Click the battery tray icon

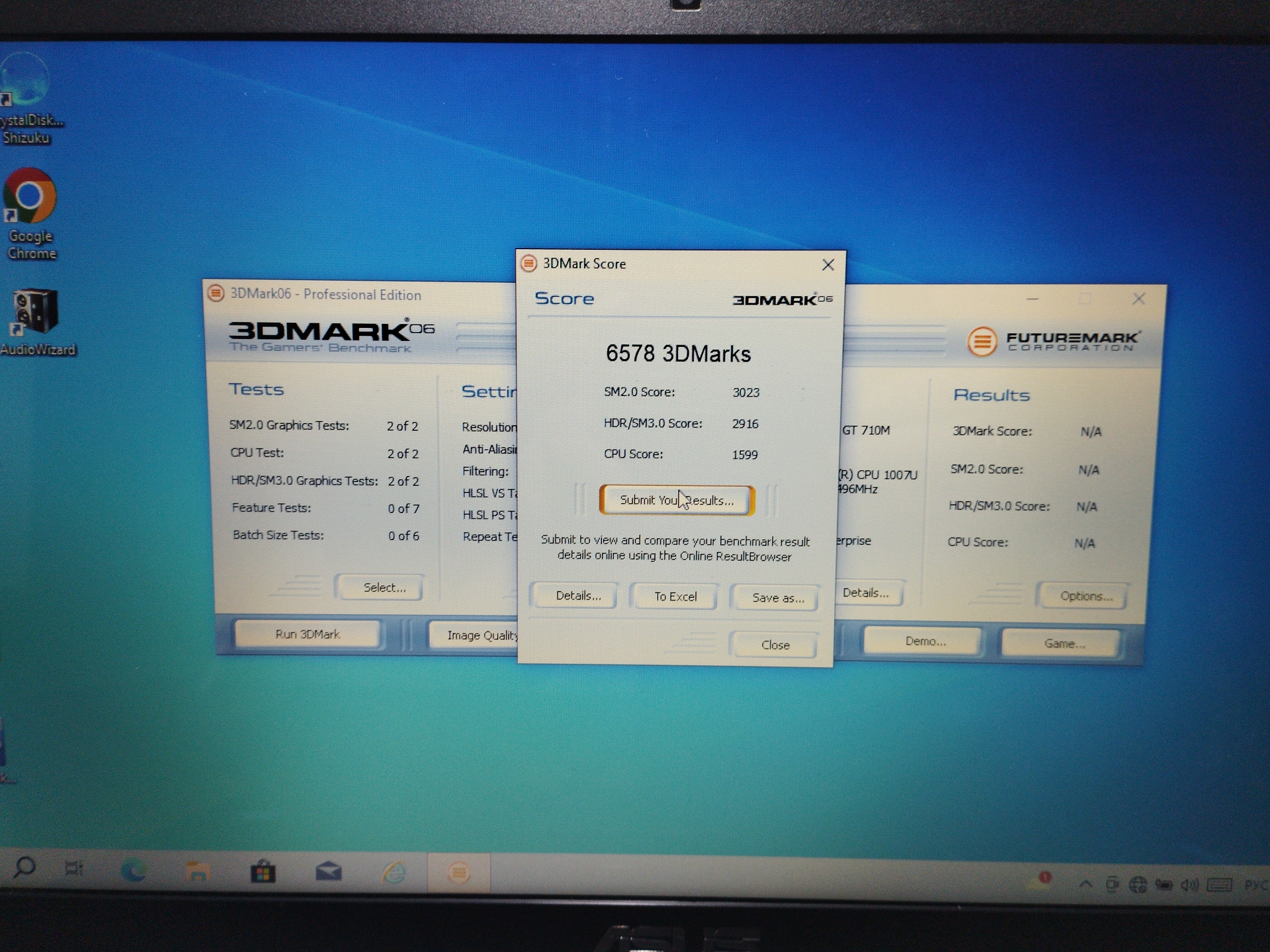[1164, 885]
